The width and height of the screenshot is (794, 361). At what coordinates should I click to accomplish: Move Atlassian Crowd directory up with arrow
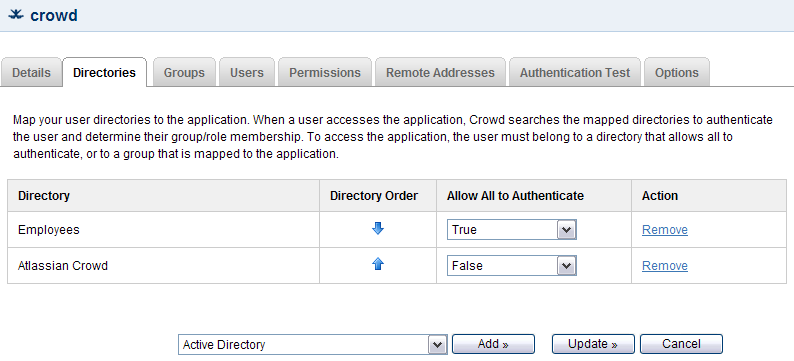point(378,264)
